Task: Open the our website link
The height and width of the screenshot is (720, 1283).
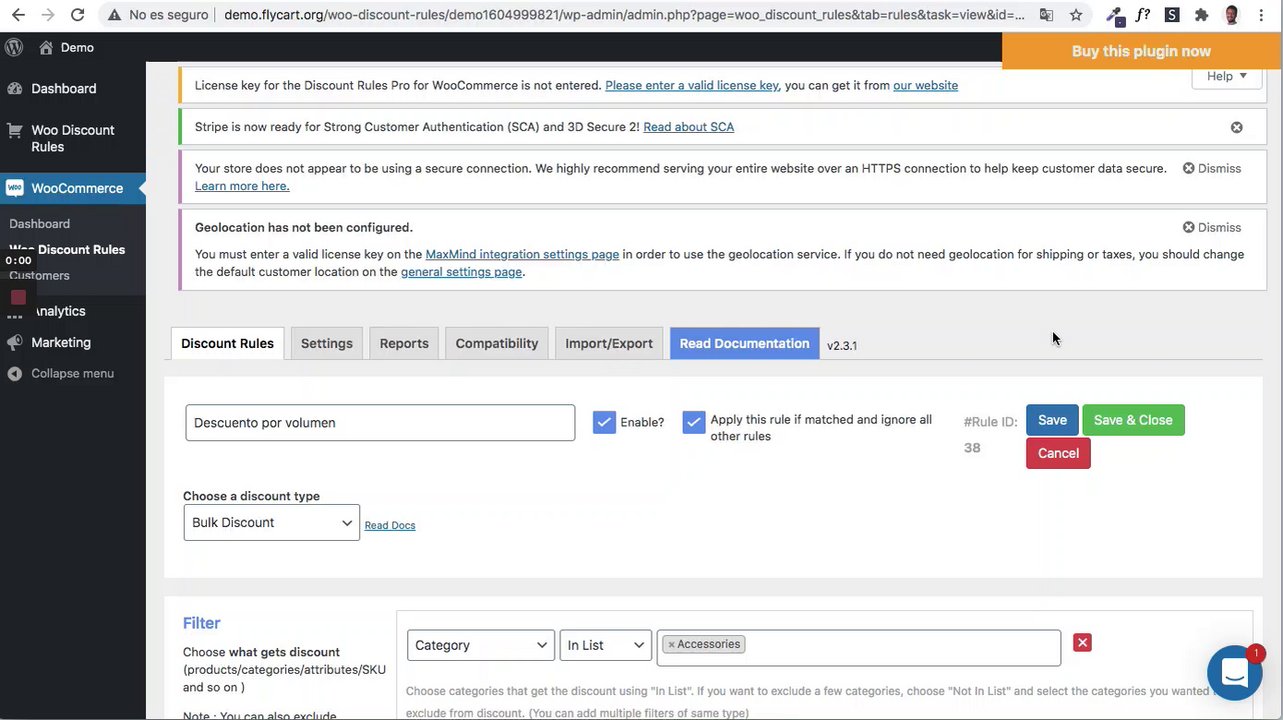Action: point(926,85)
